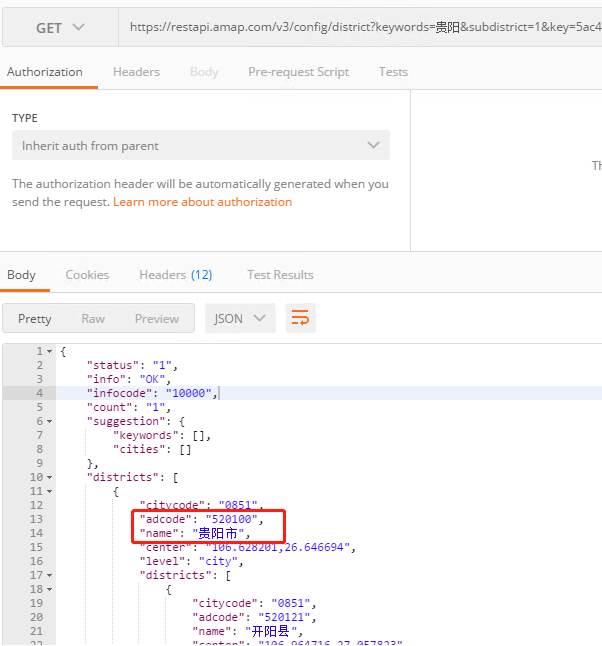This screenshot has height=646, width=602.
Task: Open the JSON format dropdown
Action: pos(240,318)
